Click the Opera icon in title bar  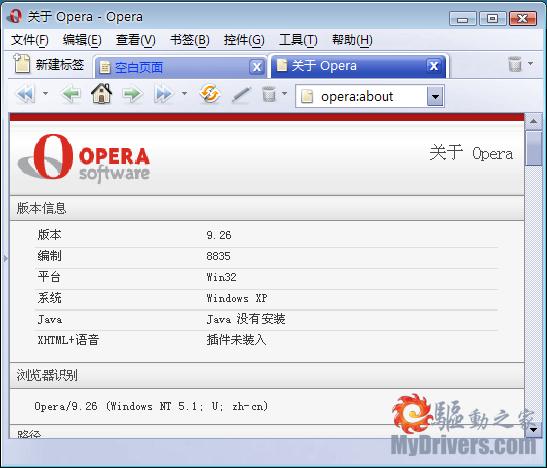(15, 16)
